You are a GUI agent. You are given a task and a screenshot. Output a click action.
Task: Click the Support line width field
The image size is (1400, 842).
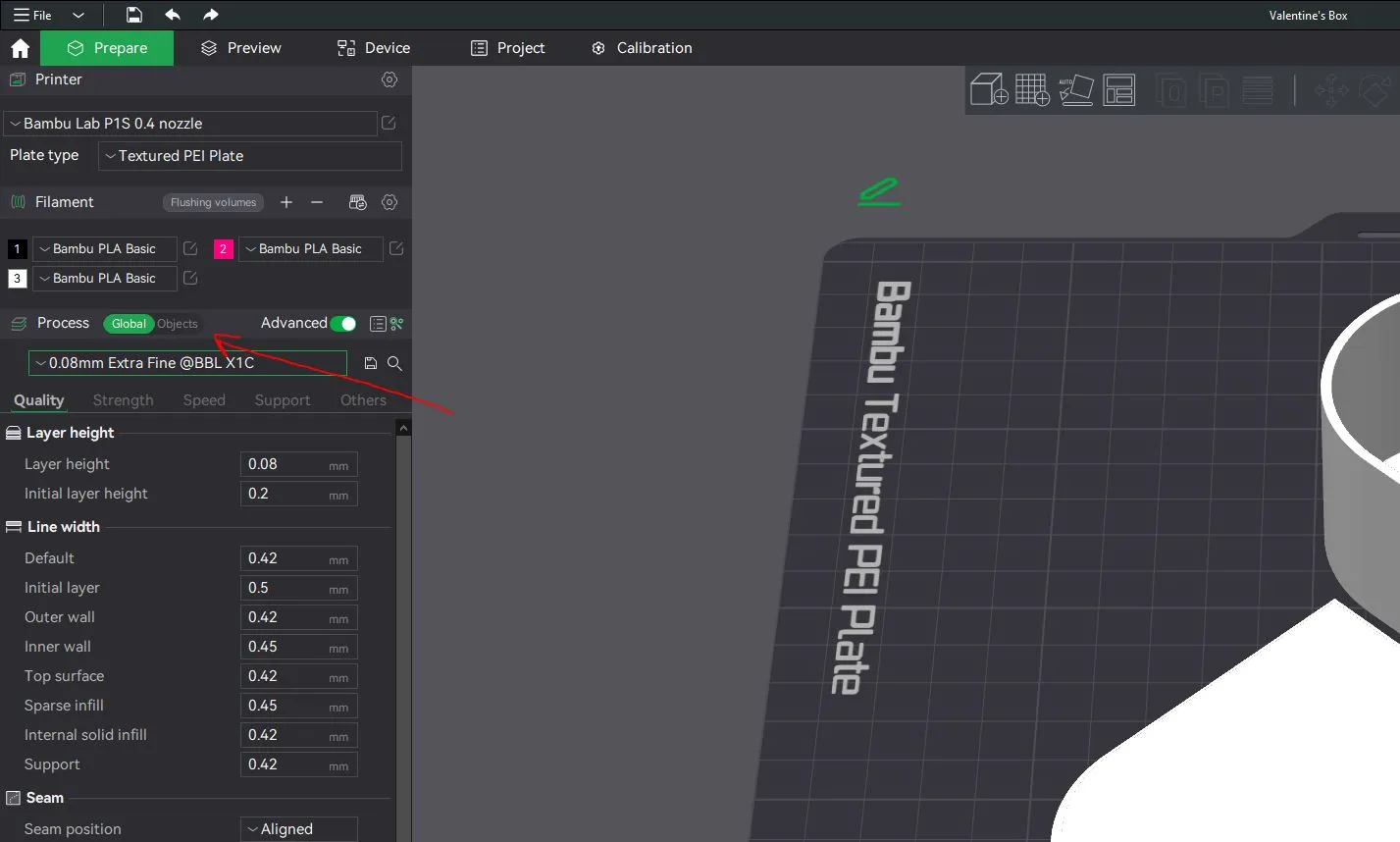(299, 764)
